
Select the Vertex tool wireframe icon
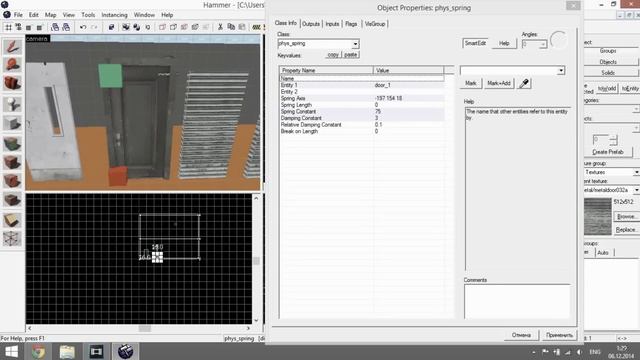(12, 239)
